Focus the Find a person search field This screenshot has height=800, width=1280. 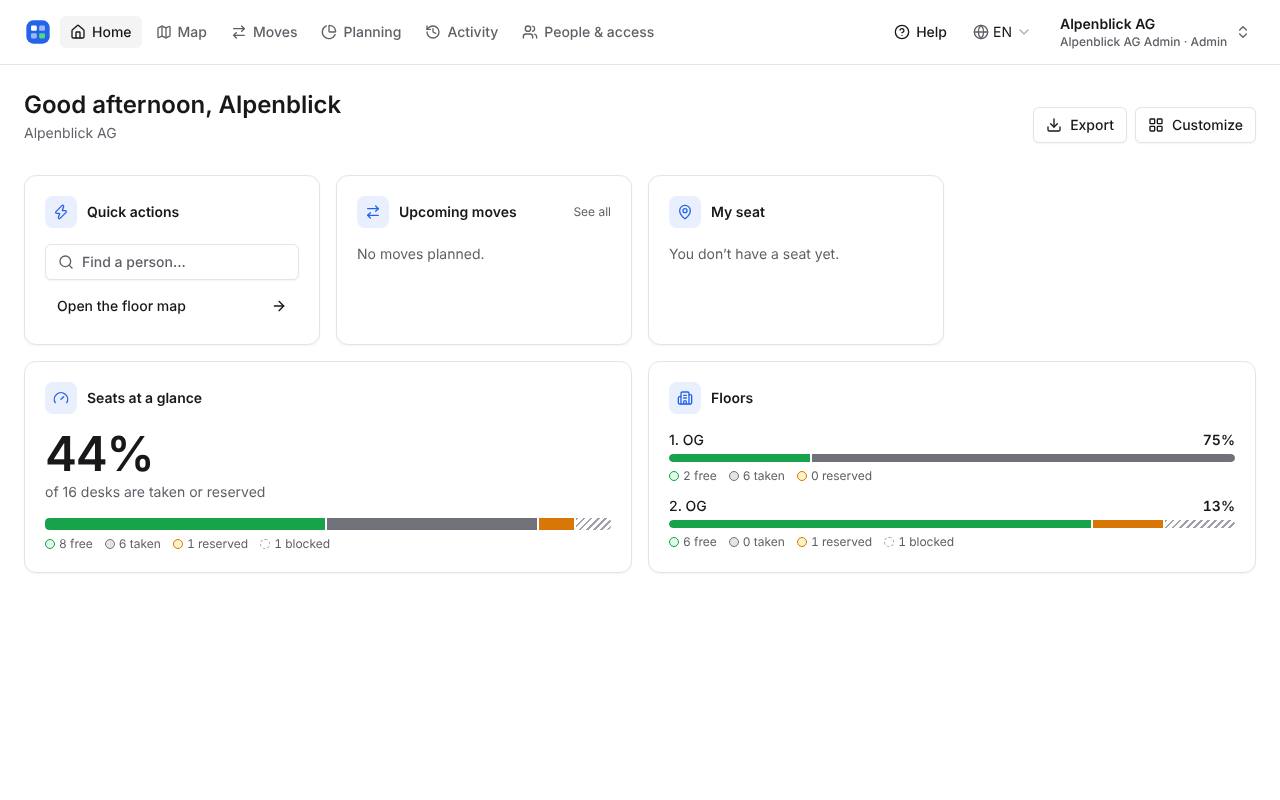coord(172,262)
